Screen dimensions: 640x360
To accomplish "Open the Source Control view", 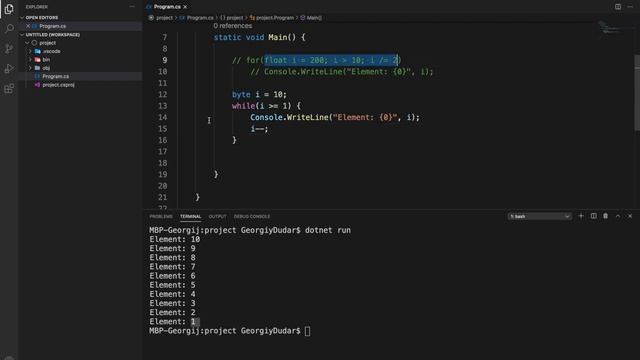I will coord(9,49).
